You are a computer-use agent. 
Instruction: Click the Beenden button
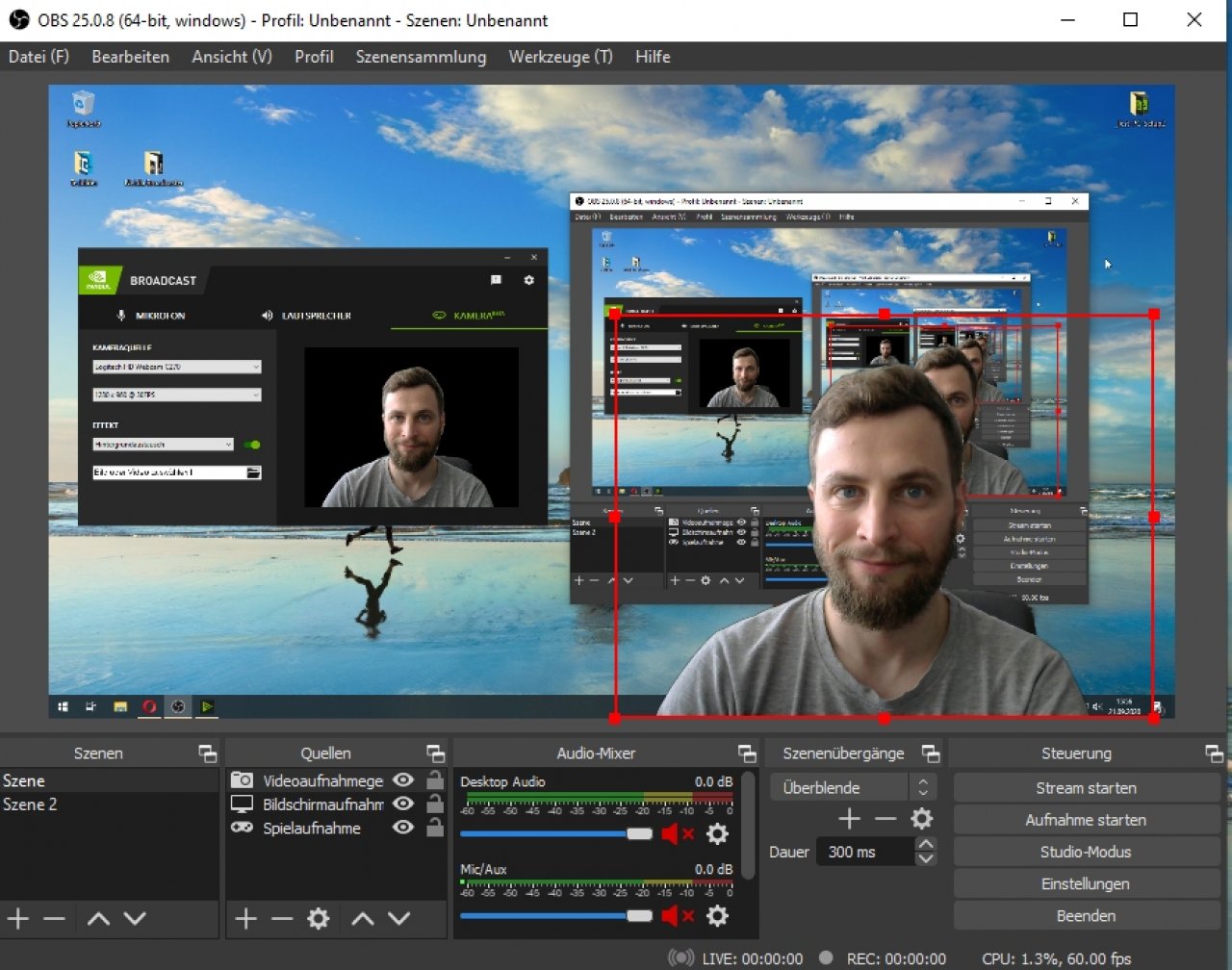[1086, 915]
